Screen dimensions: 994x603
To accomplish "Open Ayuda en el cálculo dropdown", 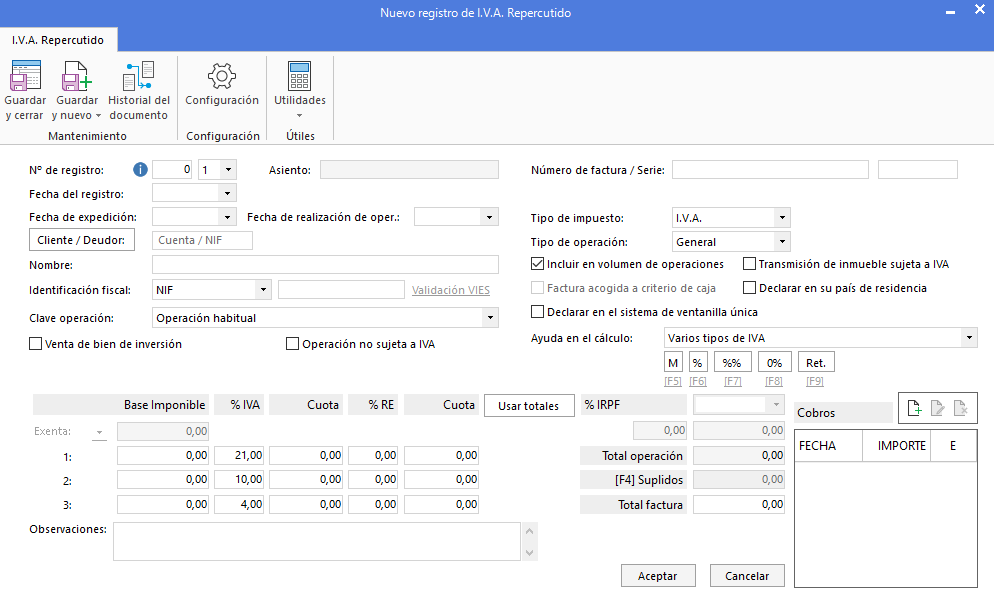I will point(969,338).
